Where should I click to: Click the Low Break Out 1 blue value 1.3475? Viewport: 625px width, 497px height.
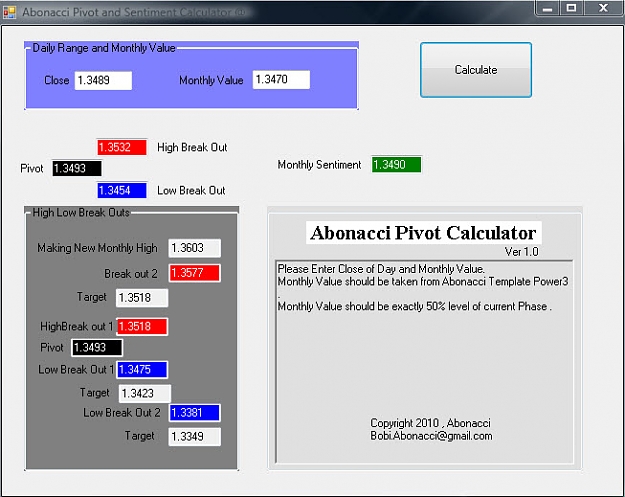142,369
